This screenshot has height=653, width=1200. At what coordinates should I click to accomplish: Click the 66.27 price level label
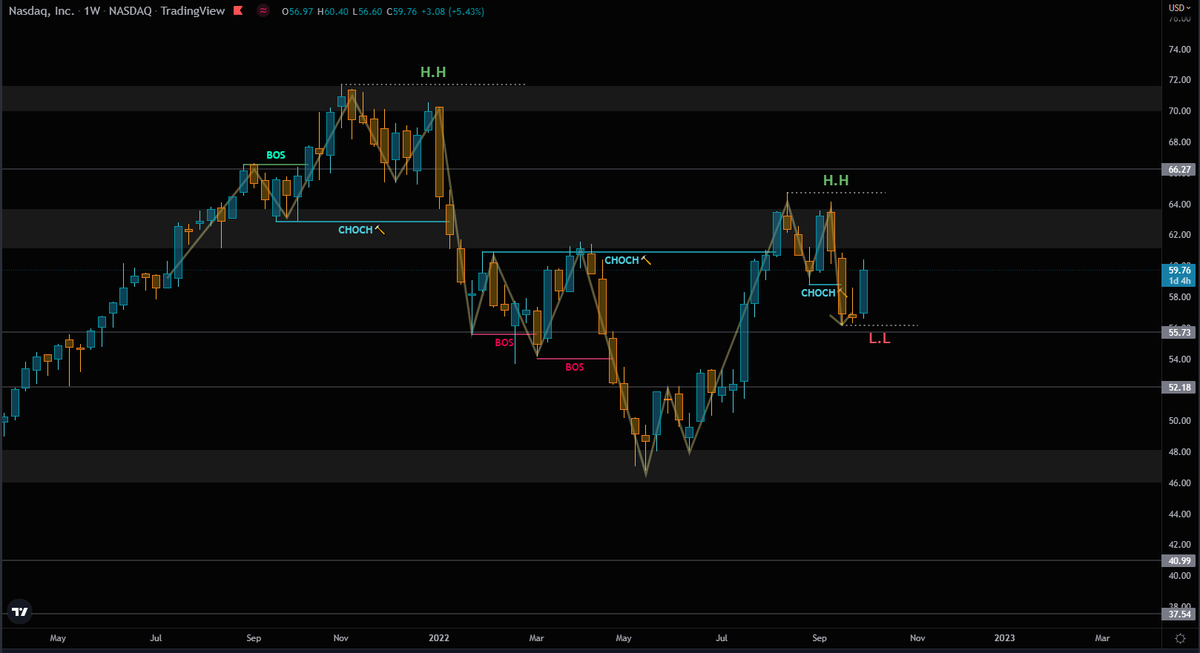(1178, 170)
